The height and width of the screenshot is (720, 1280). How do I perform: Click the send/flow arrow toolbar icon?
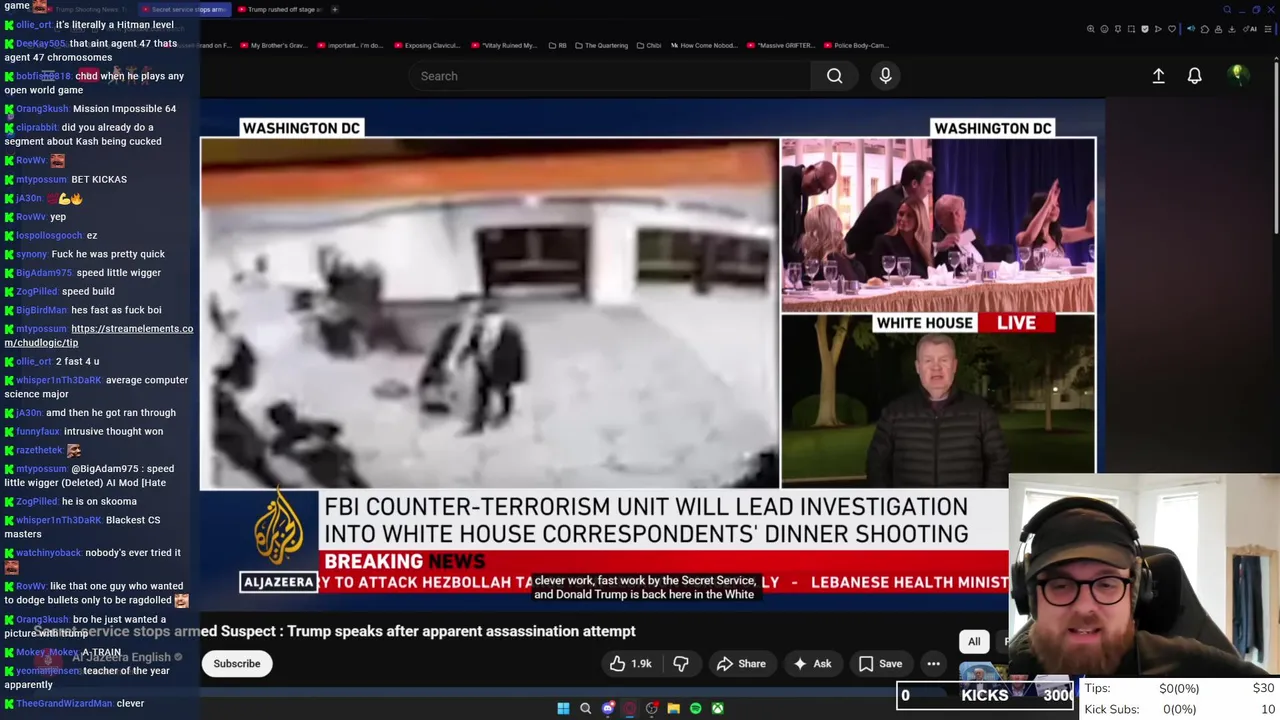1158,29
